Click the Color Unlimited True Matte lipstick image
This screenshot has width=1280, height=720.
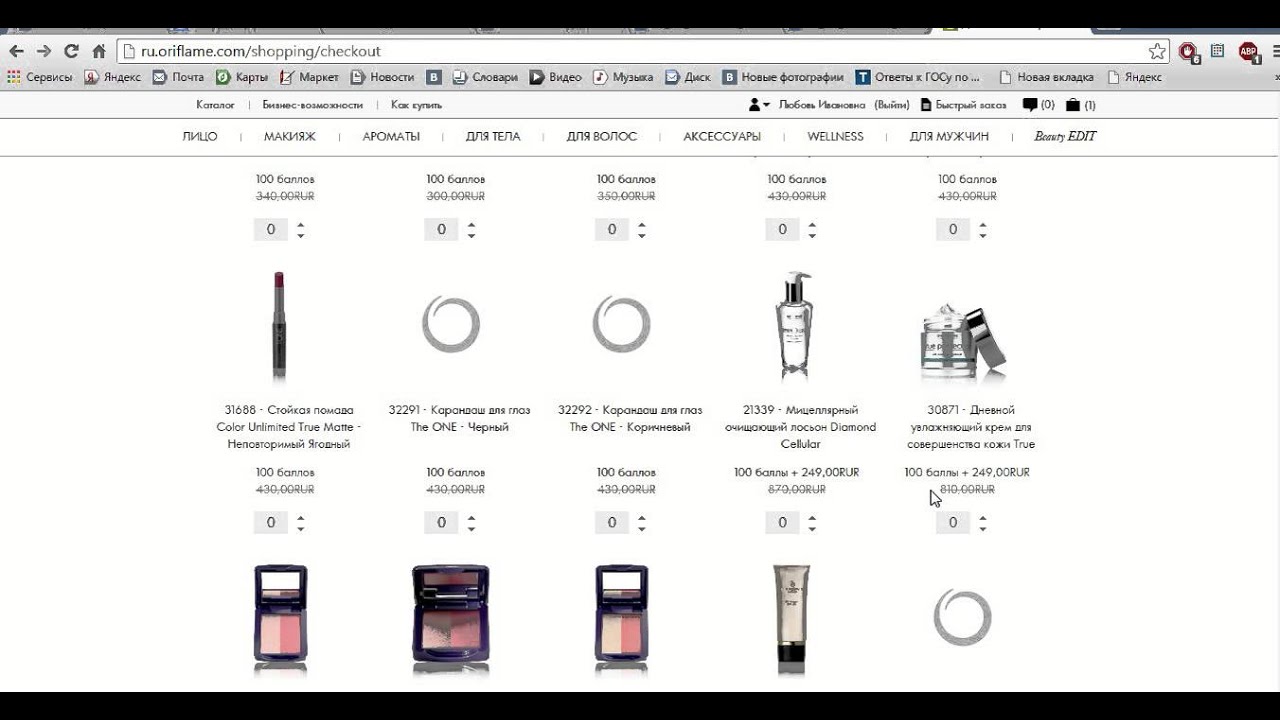(x=280, y=326)
